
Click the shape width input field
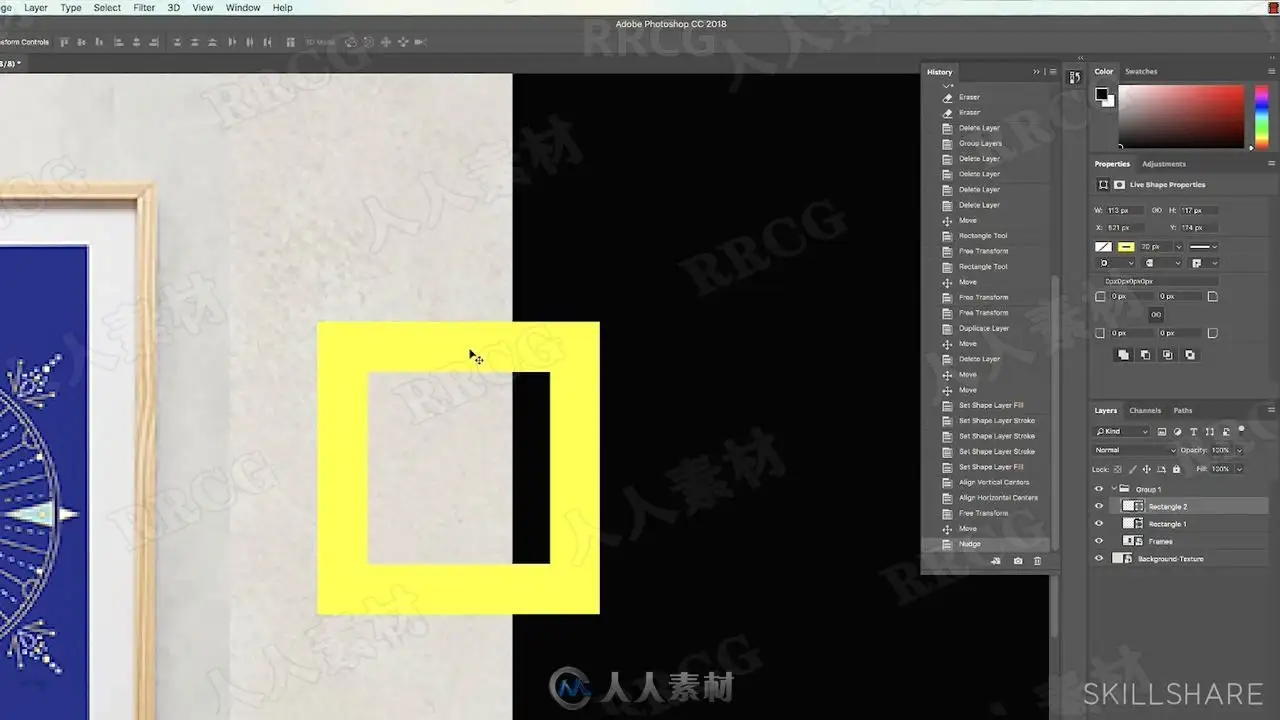click(x=1124, y=210)
